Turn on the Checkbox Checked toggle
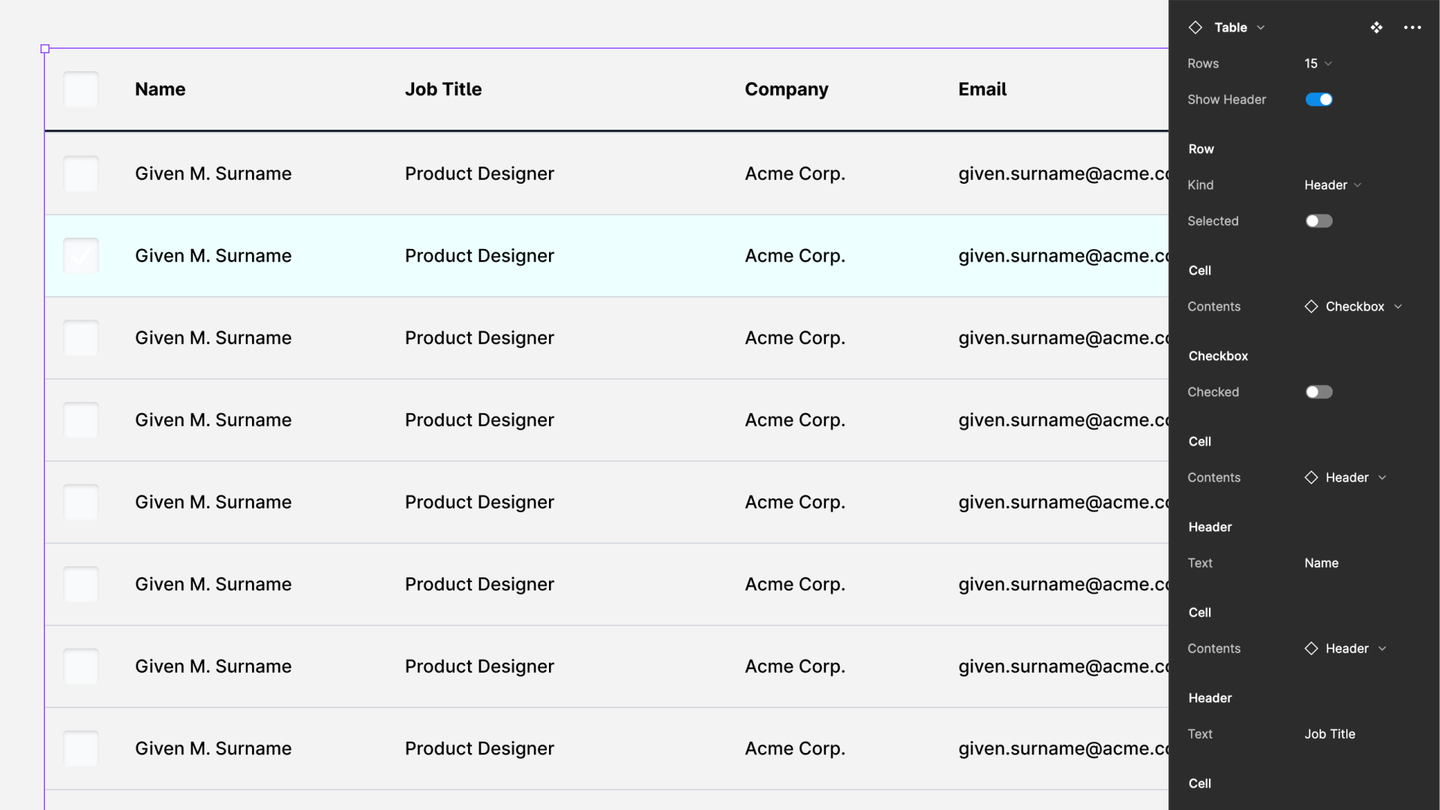This screenshot has width=1440, height=810. click(x=1318, y=392)
